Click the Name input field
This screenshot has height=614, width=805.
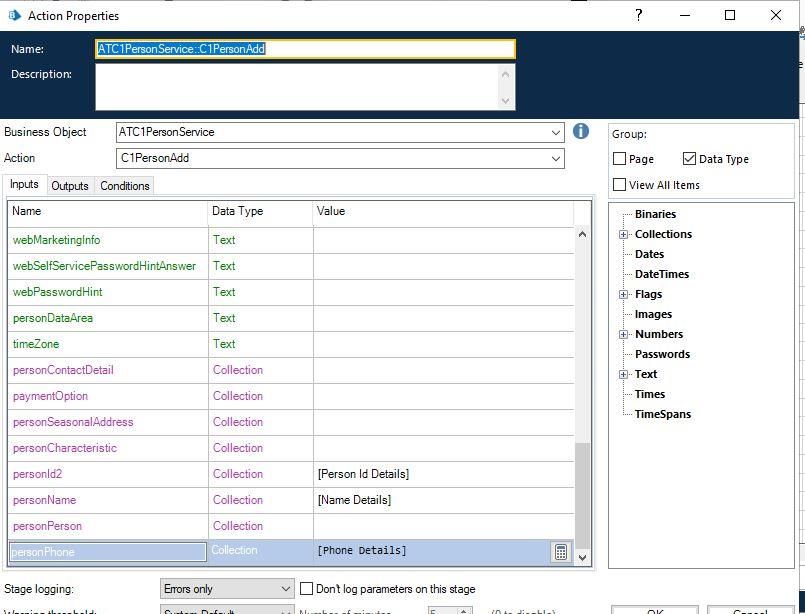click(305, 49)
